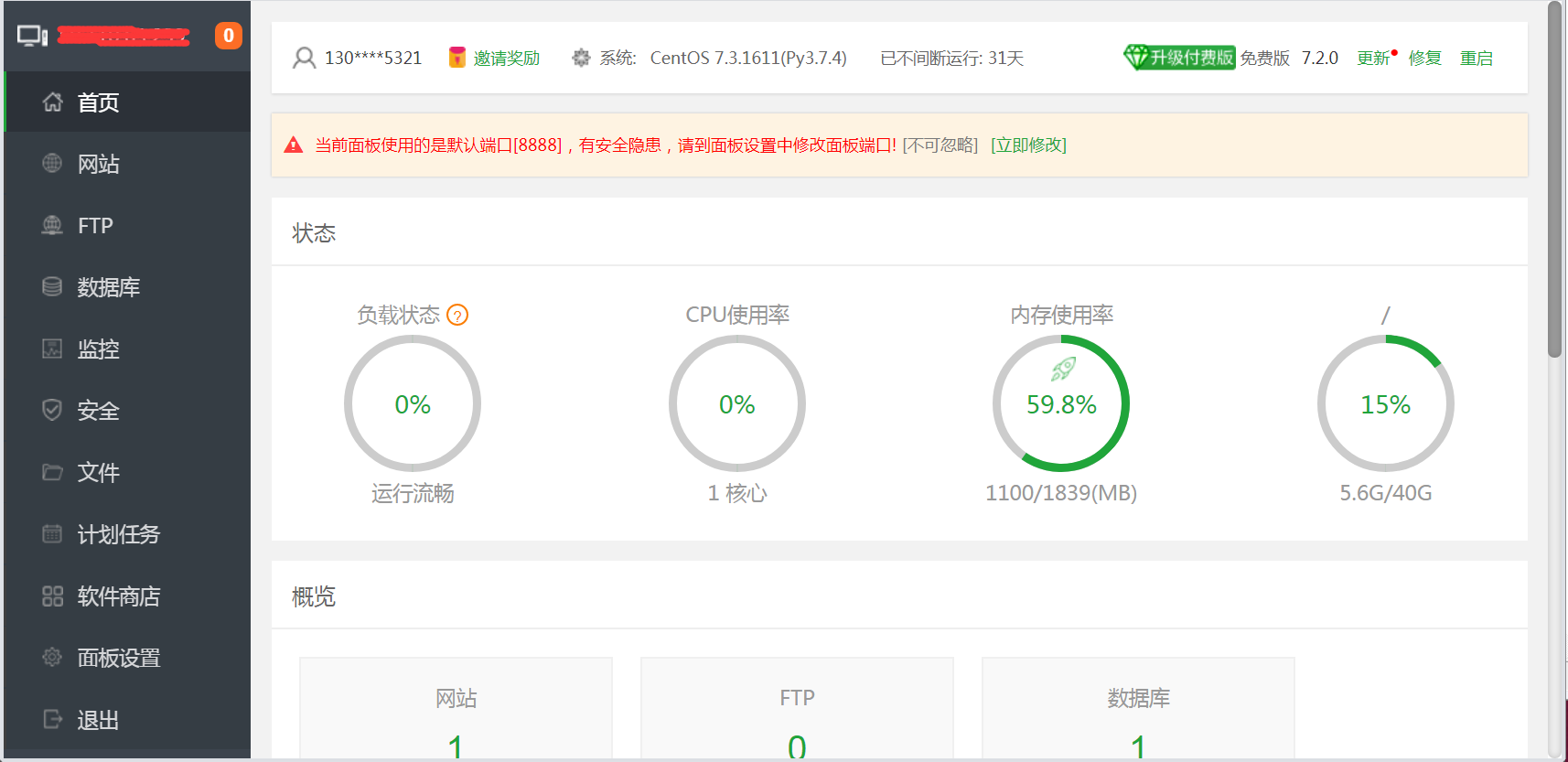The width and height of the screenshot is (1568, 762).
Task: Open the orange notification badge showing 0
Action: click(x=229, y=36)
